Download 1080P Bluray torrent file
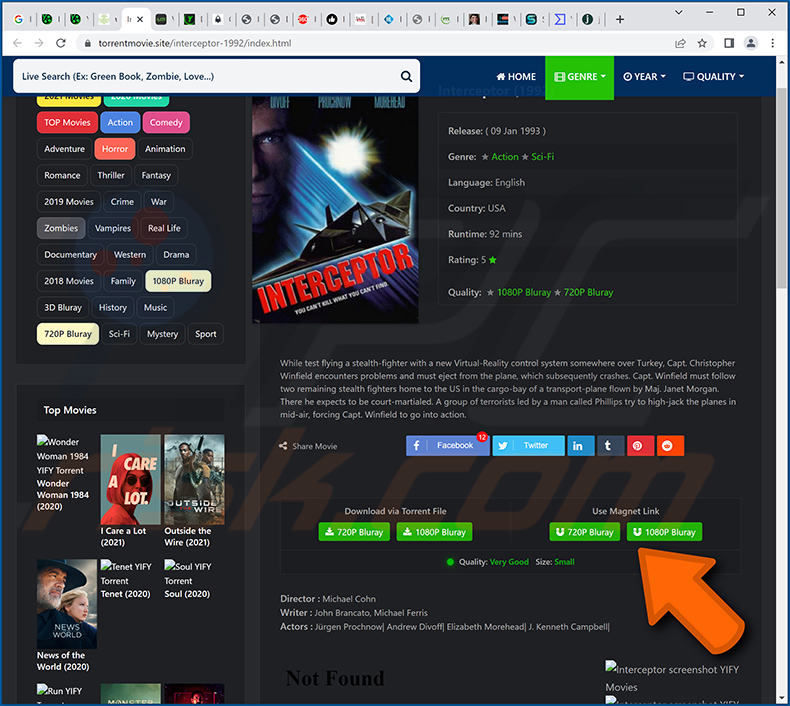This screenshot has width=790, height=706. (x=434, y=532)
